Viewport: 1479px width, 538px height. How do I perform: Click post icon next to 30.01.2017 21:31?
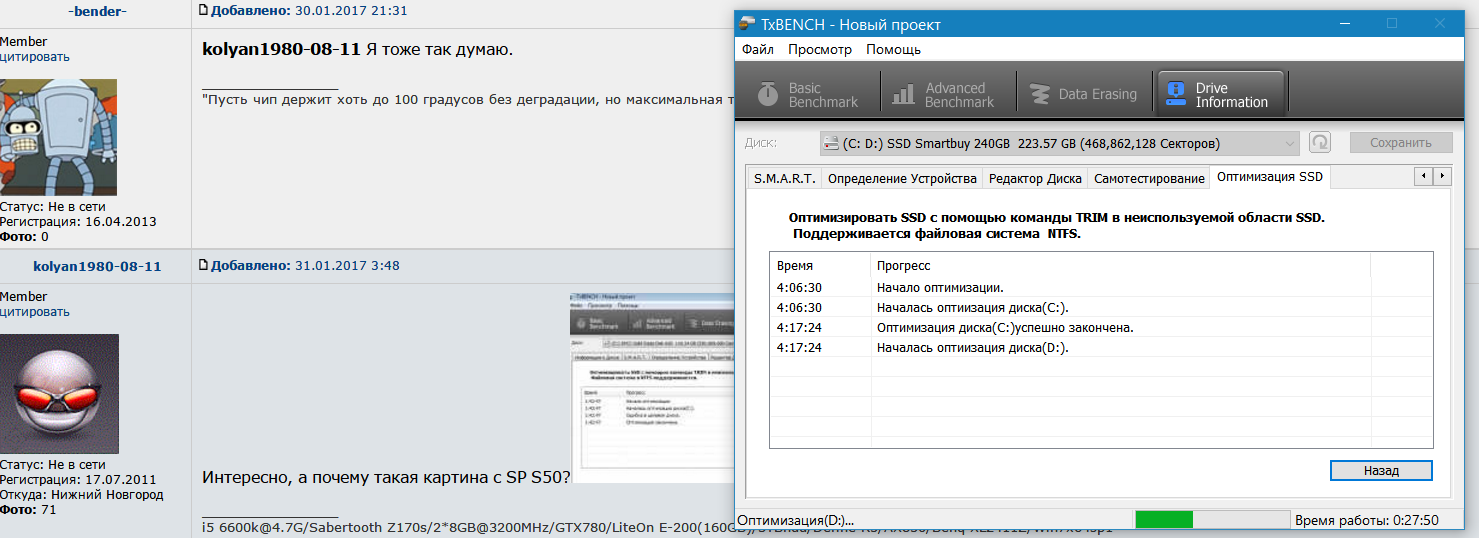click(203, 10)
